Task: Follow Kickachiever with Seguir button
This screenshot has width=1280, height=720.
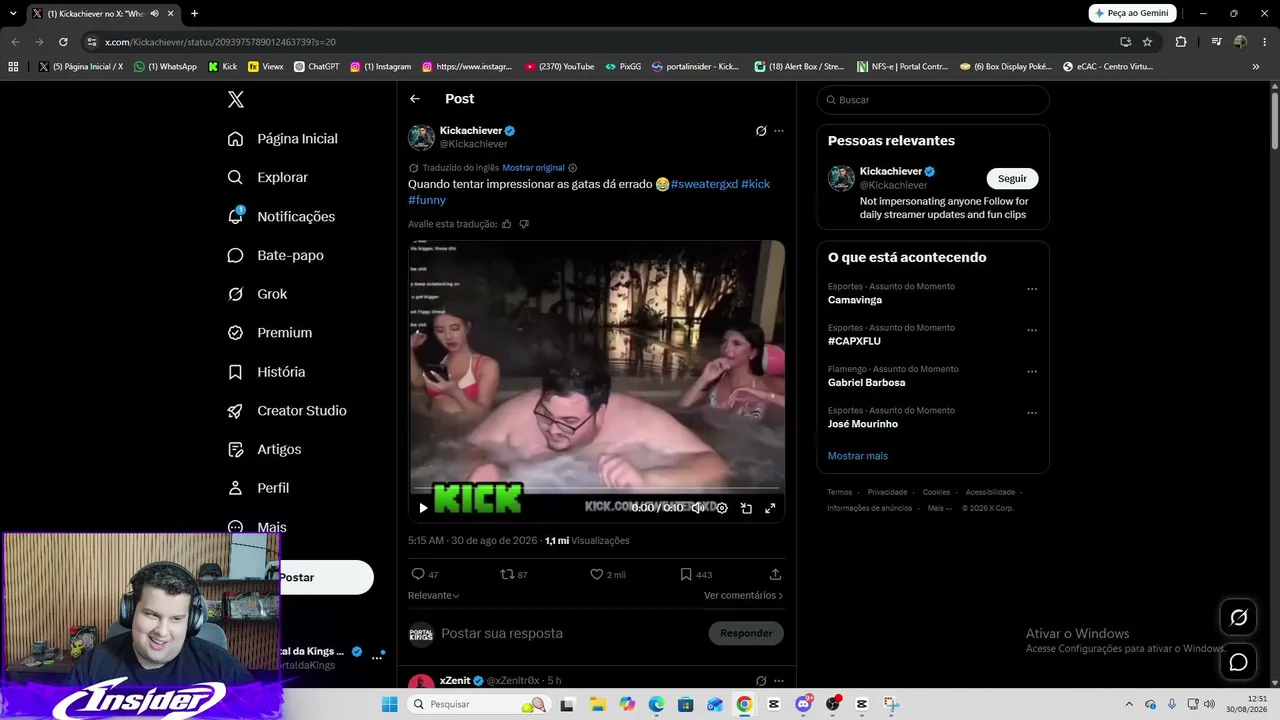Action: (1012, 178)
